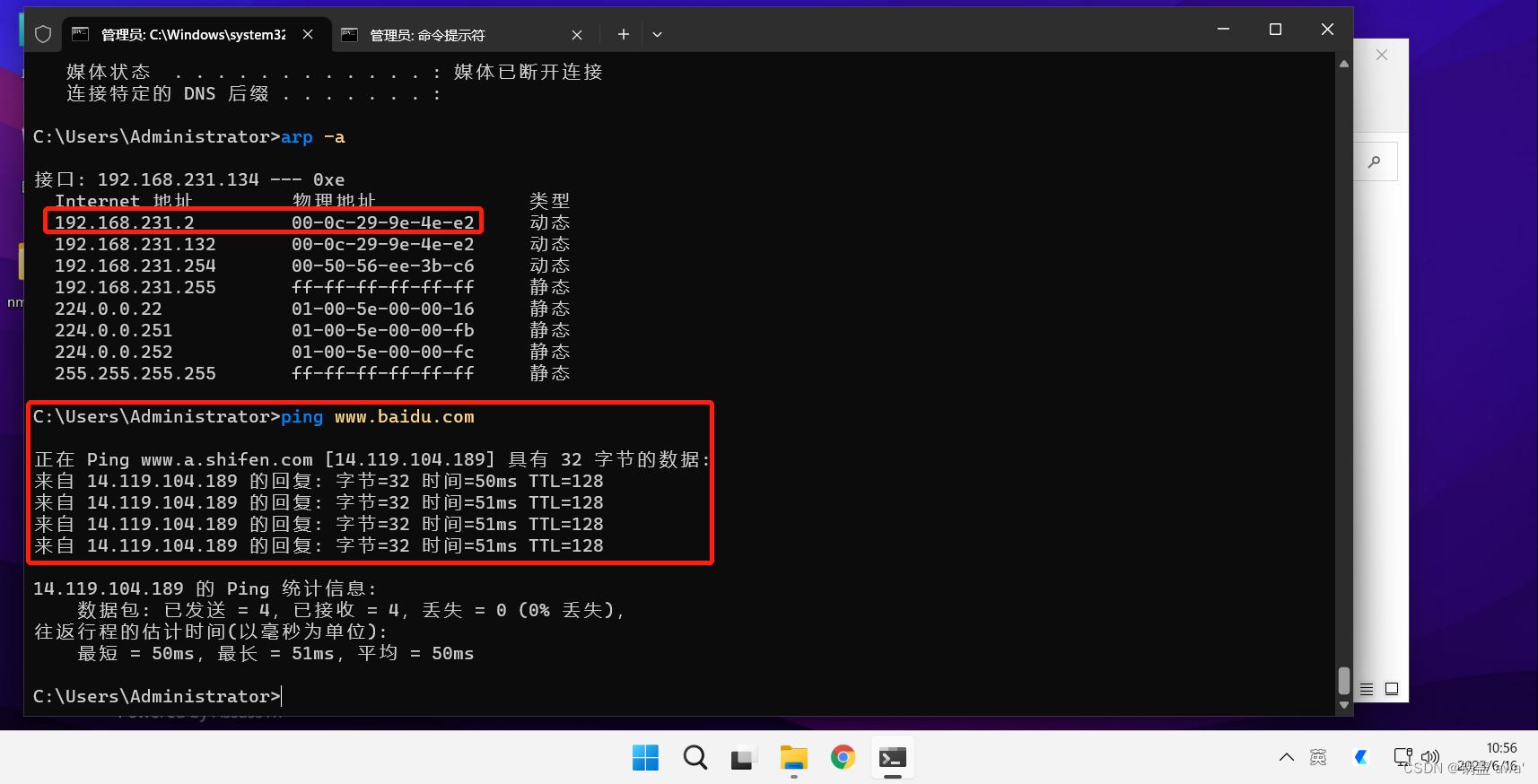
Task: Switch background window to list view
Action: [x=1367, y=689]
